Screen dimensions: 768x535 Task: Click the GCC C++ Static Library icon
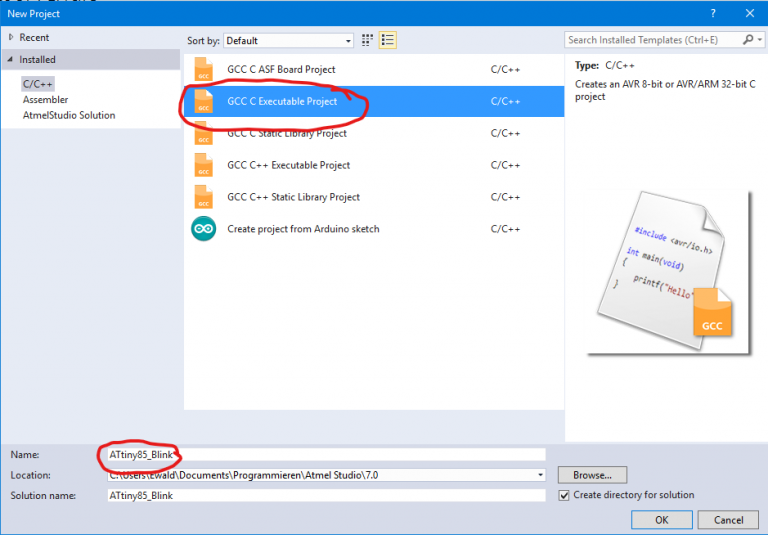pos(203,198)
